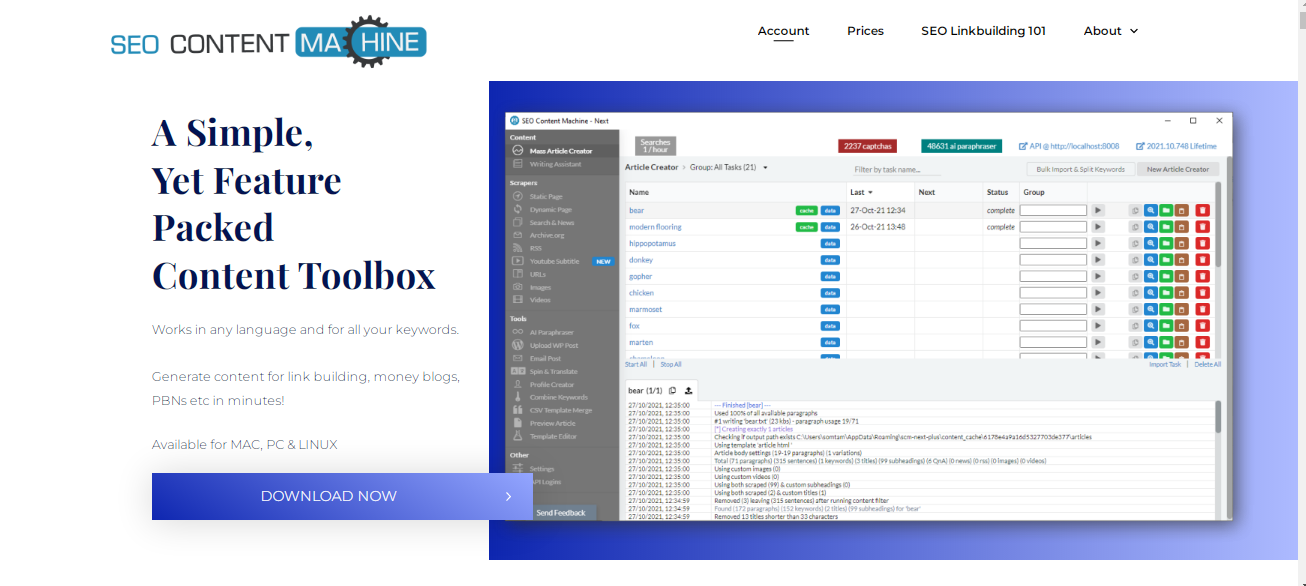Image resolution: width=1306 pixels, height=586 pixels.
Task: Open the Archive.org scraper
Action: click(548, 235)
